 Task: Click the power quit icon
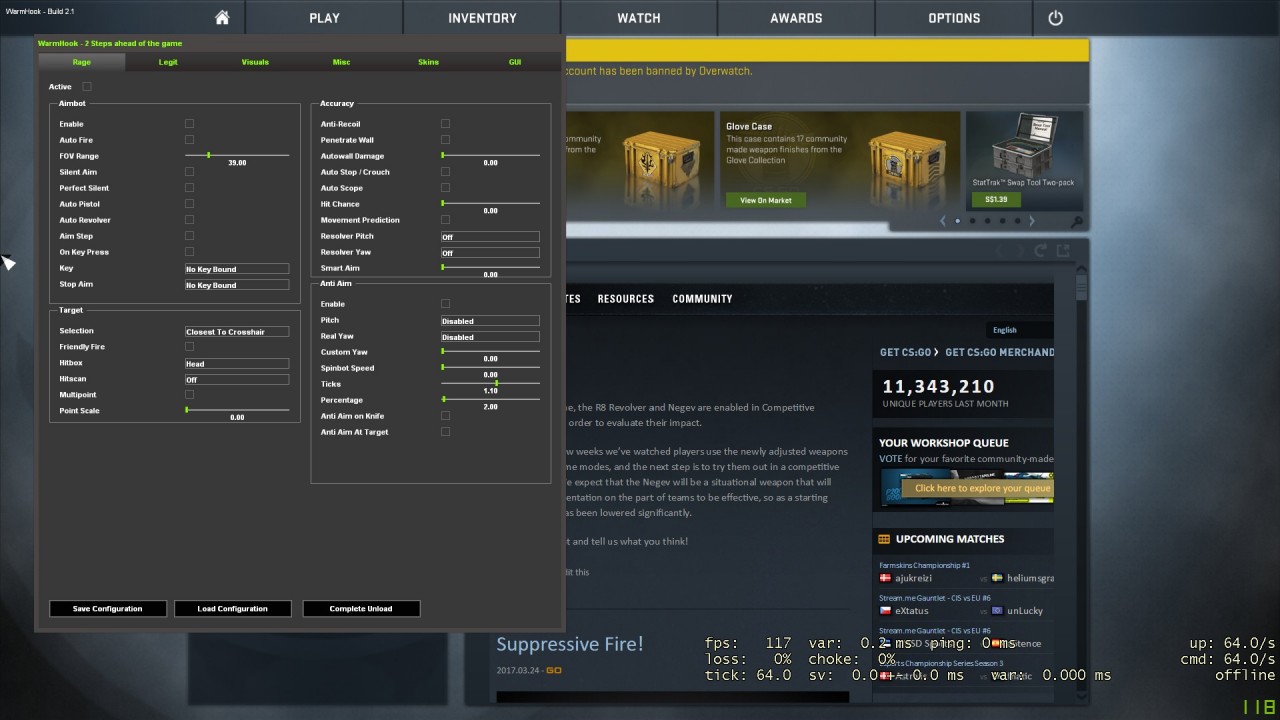pos(1055,18)
